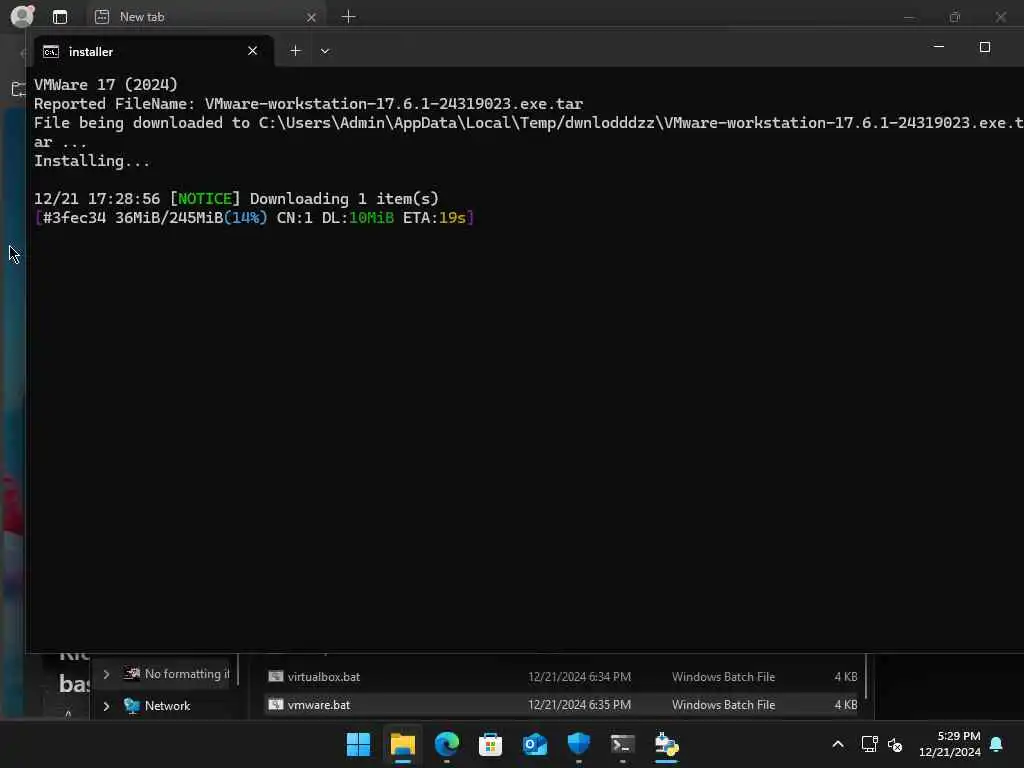Screen dimensions: 1024x768
Task: Maximize the terminal window
Action: tap(985, 47)
